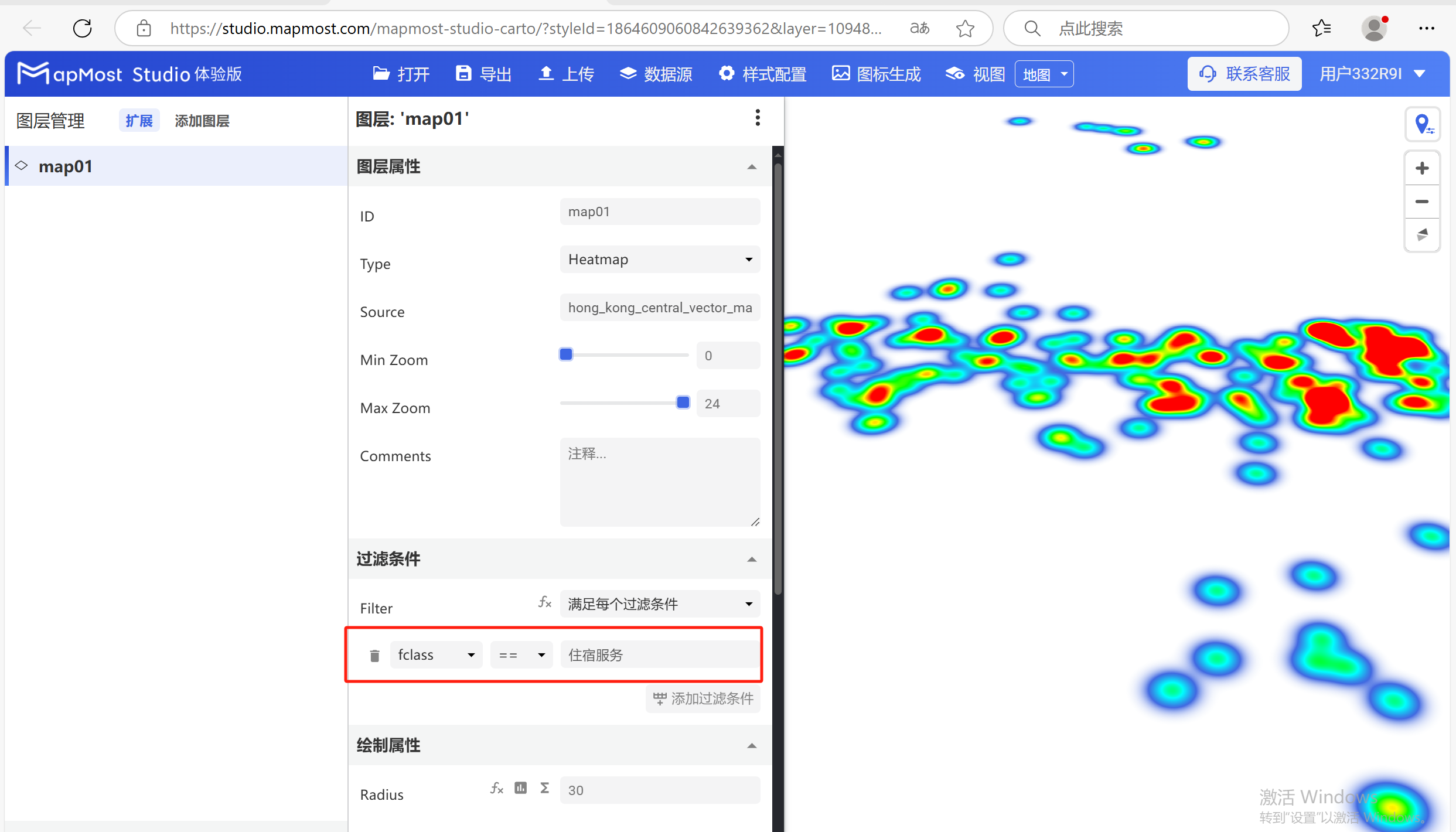Viewport: 1456px width, 832px height.
Task: Click the fx function icon beside Radius
Action: point(496,788)
